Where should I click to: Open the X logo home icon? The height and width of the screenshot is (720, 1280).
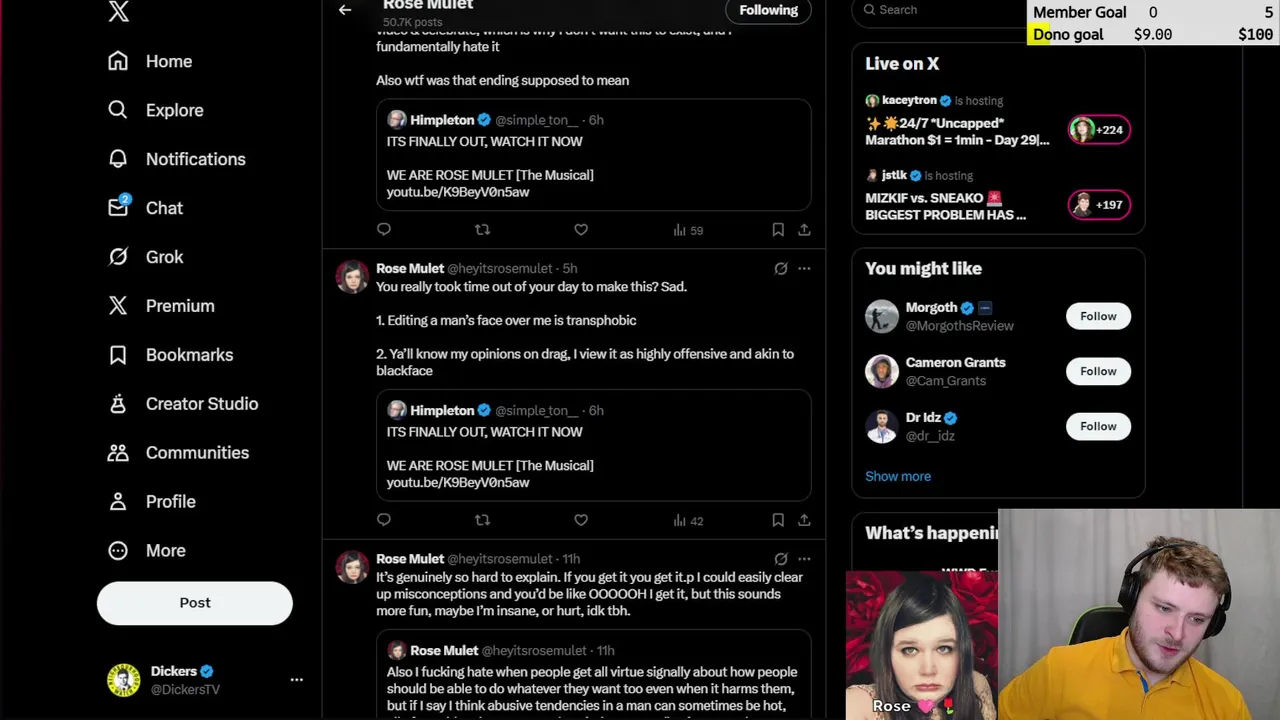tap(118, 11)
